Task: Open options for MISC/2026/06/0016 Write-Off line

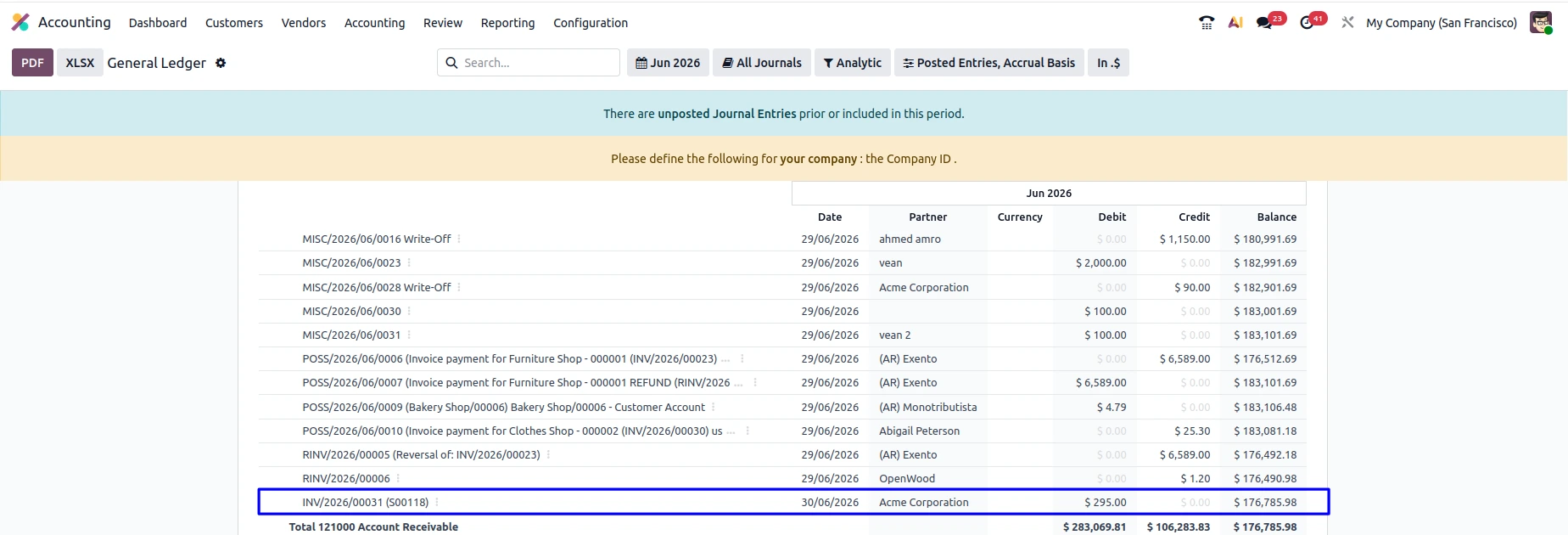Action: tap(459, 239)
